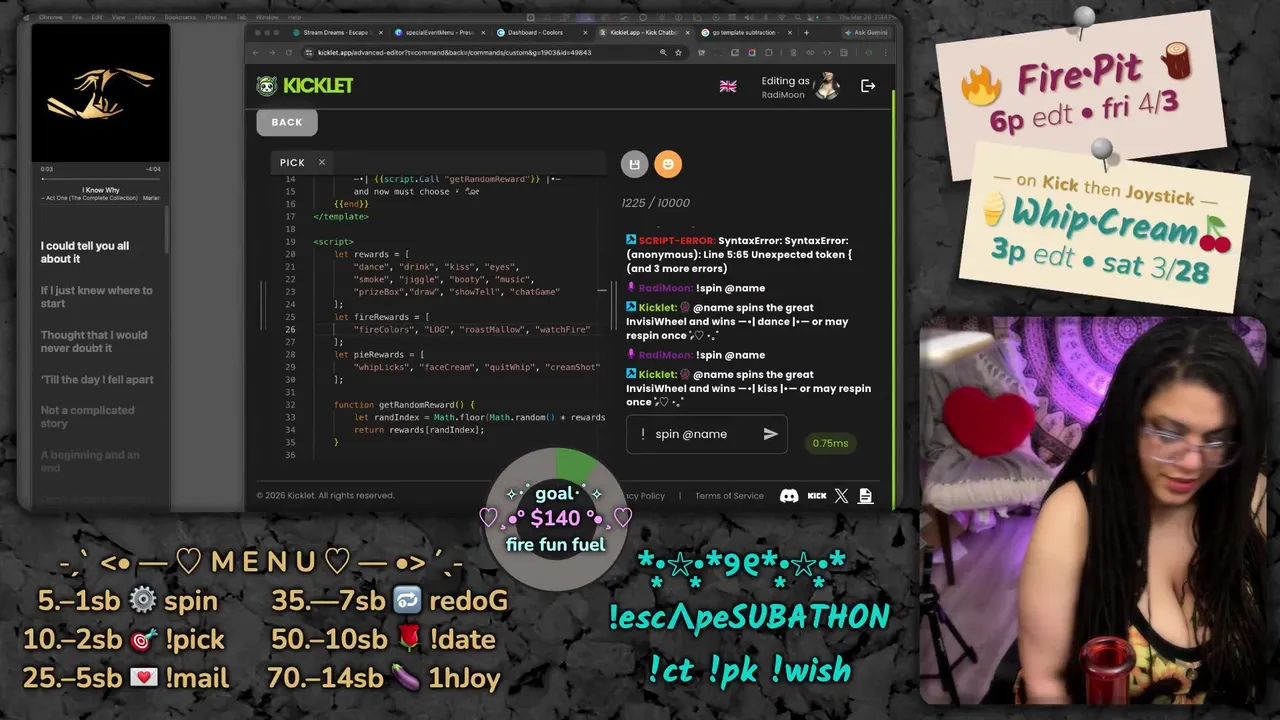The image size is (1280, 720).
Task: Click the BACK button
Action: (x=287, y=122)
